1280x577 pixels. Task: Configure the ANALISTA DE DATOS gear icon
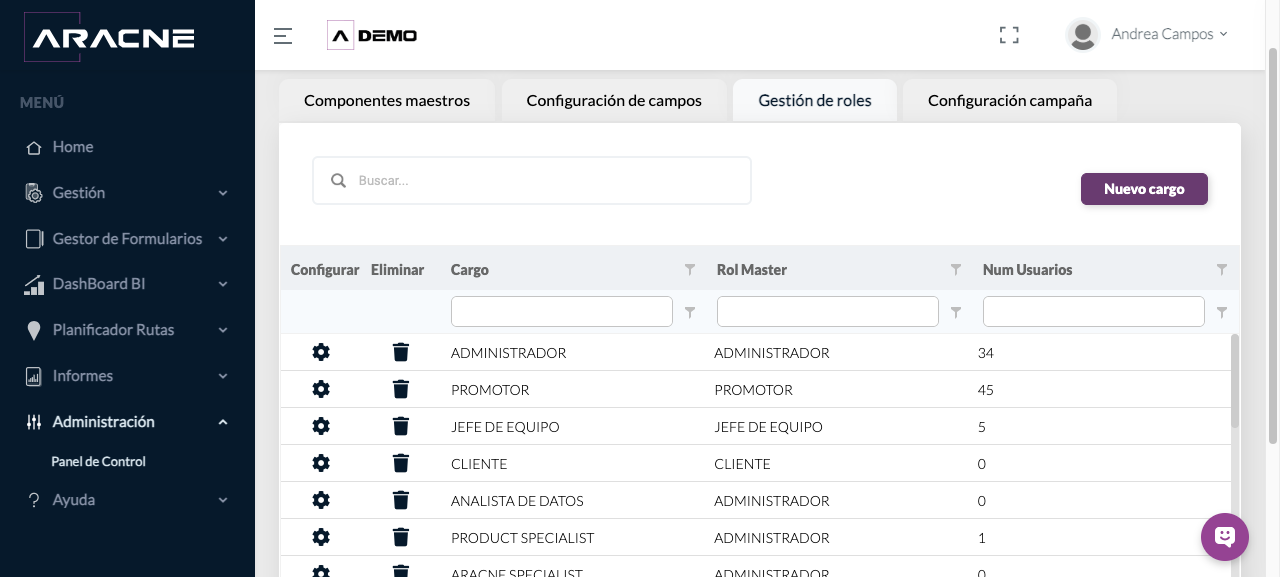click(321, 500)
